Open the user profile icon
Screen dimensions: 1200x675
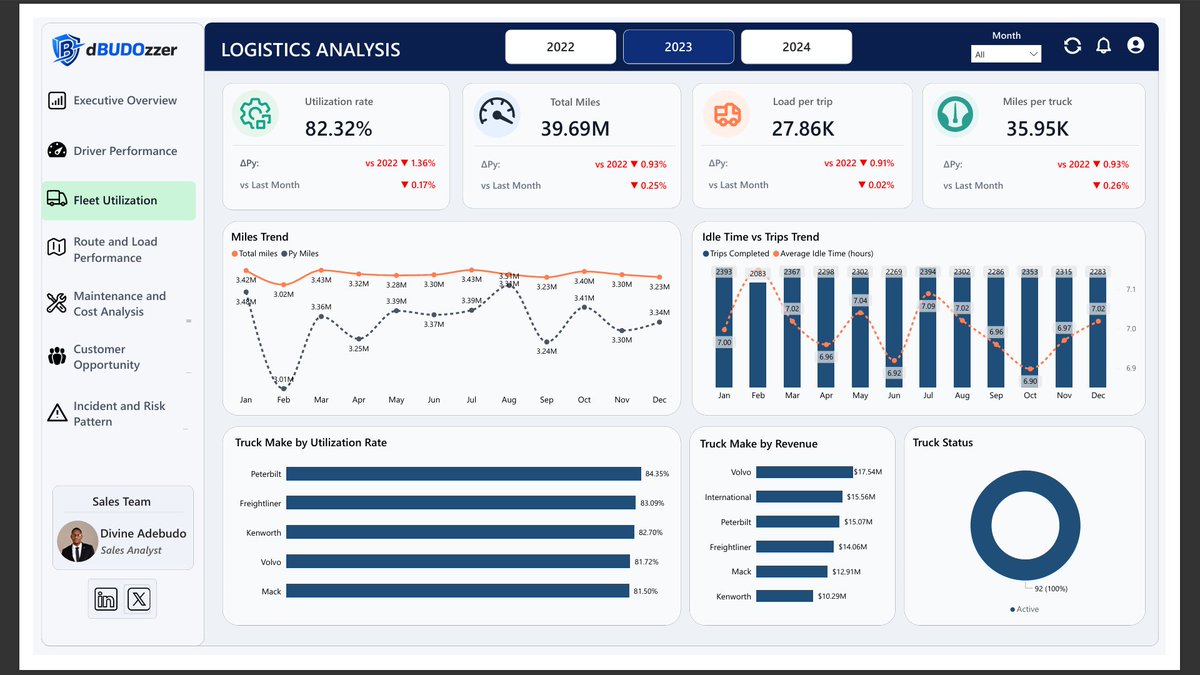1135,46
